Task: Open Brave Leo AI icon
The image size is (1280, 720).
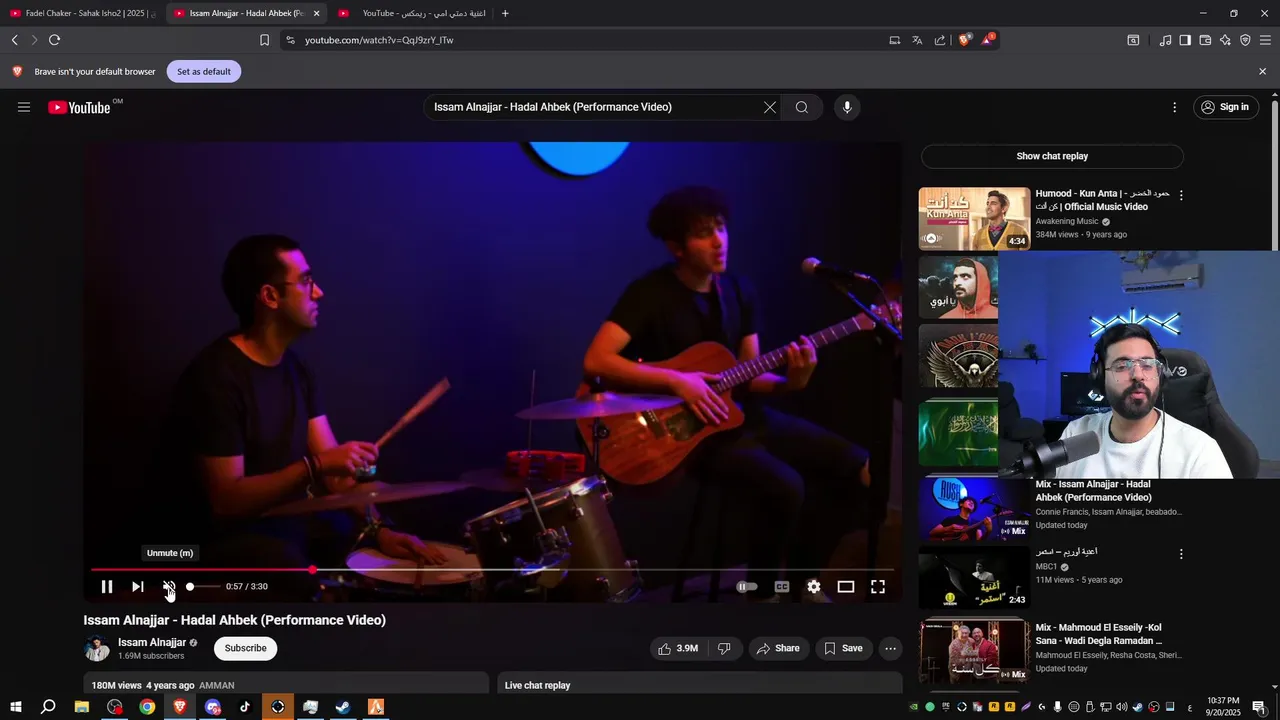Action: (1225, 40)
